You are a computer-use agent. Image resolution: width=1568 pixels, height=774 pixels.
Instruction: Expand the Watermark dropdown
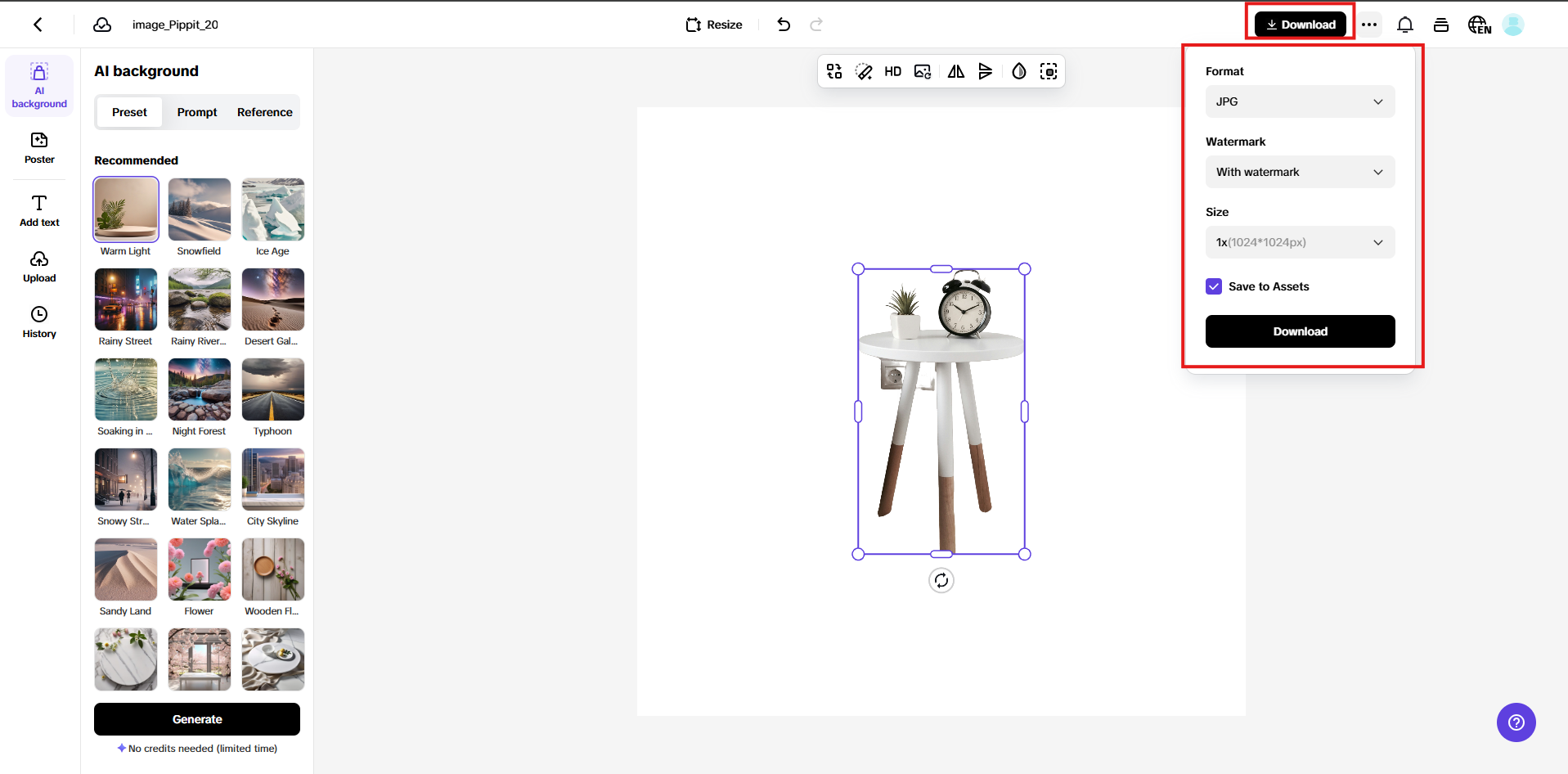point(1301,172)
